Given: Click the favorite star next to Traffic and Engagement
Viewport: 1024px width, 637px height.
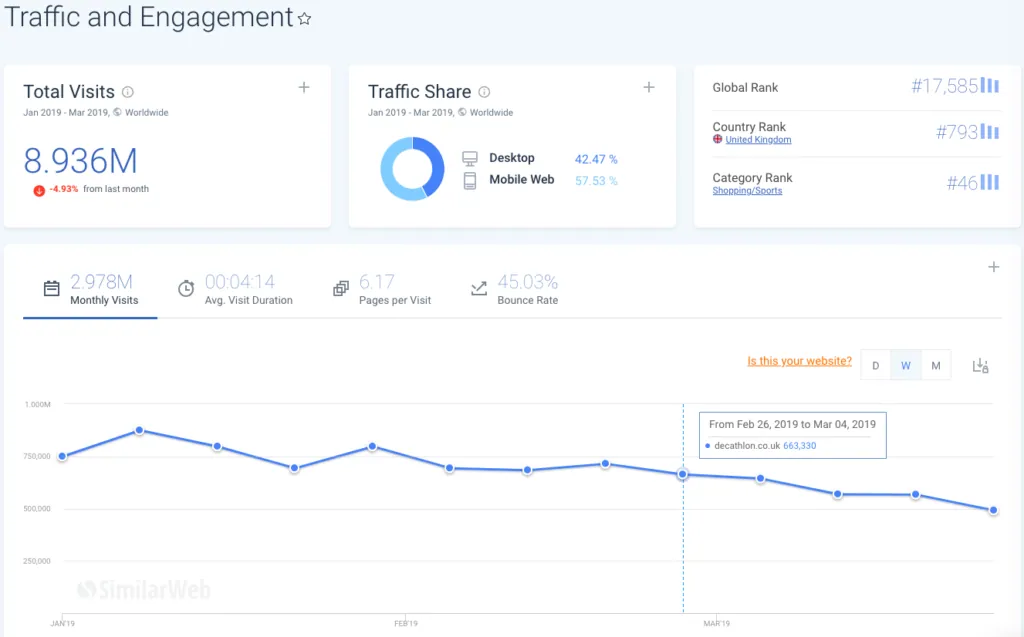Looking at the screenshot, I should coord(304,19).
